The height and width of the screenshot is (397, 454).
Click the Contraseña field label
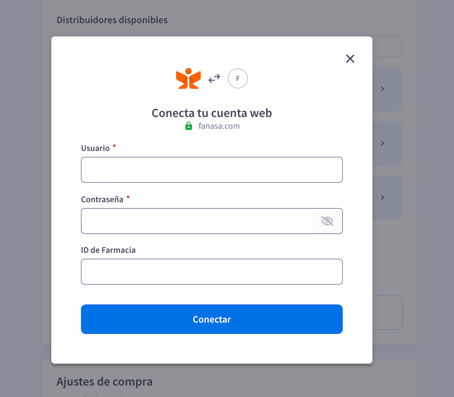pos(102,199)
